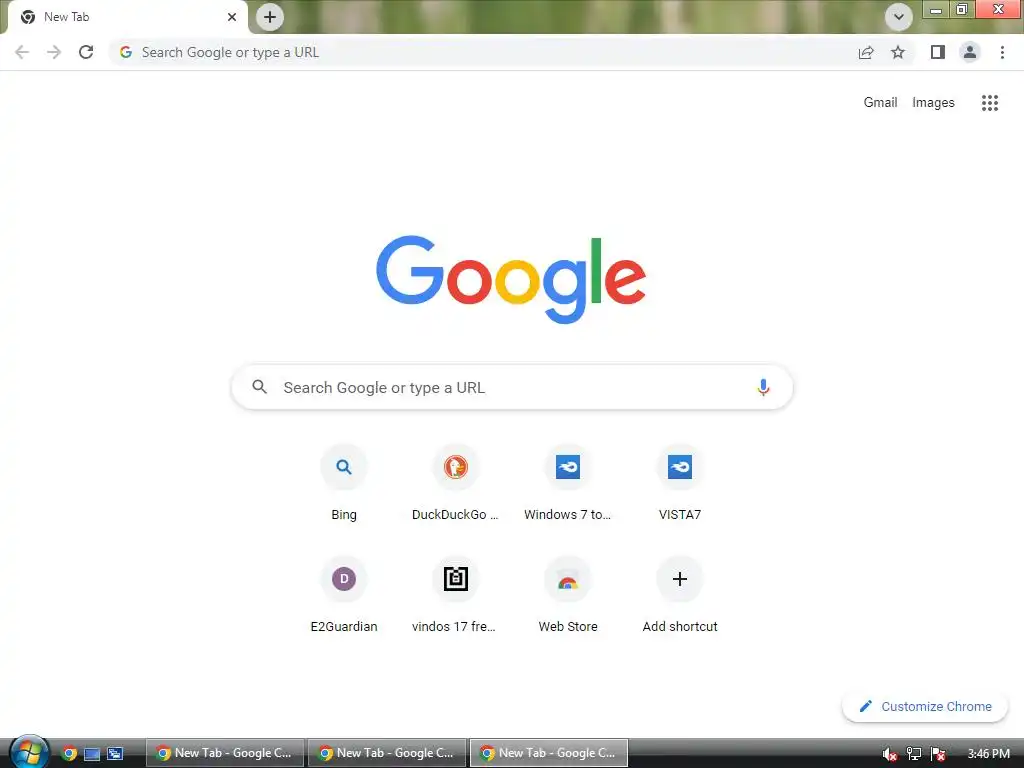Click the network tray icon
The image size is (1024, 768).
pyautogui.click(x=914, y=754)
